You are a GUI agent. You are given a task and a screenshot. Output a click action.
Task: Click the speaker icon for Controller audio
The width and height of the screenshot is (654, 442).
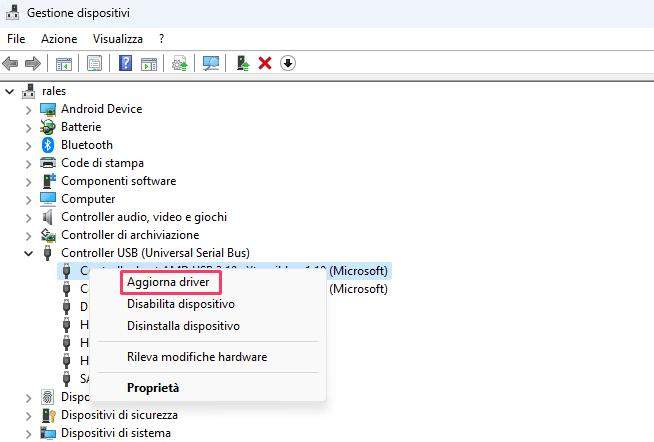[48, 217]
